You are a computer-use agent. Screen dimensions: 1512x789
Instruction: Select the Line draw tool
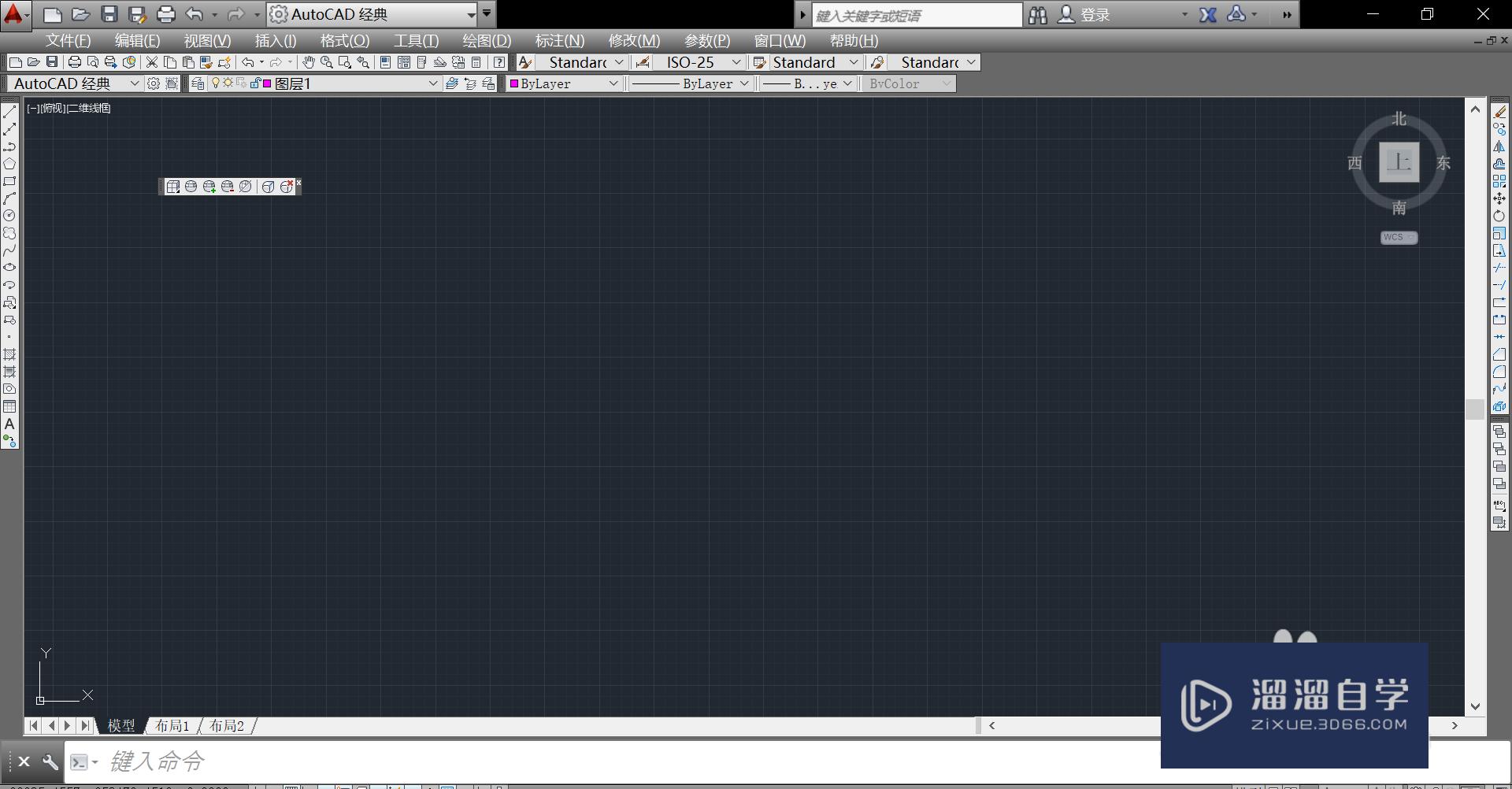(9, 112)
